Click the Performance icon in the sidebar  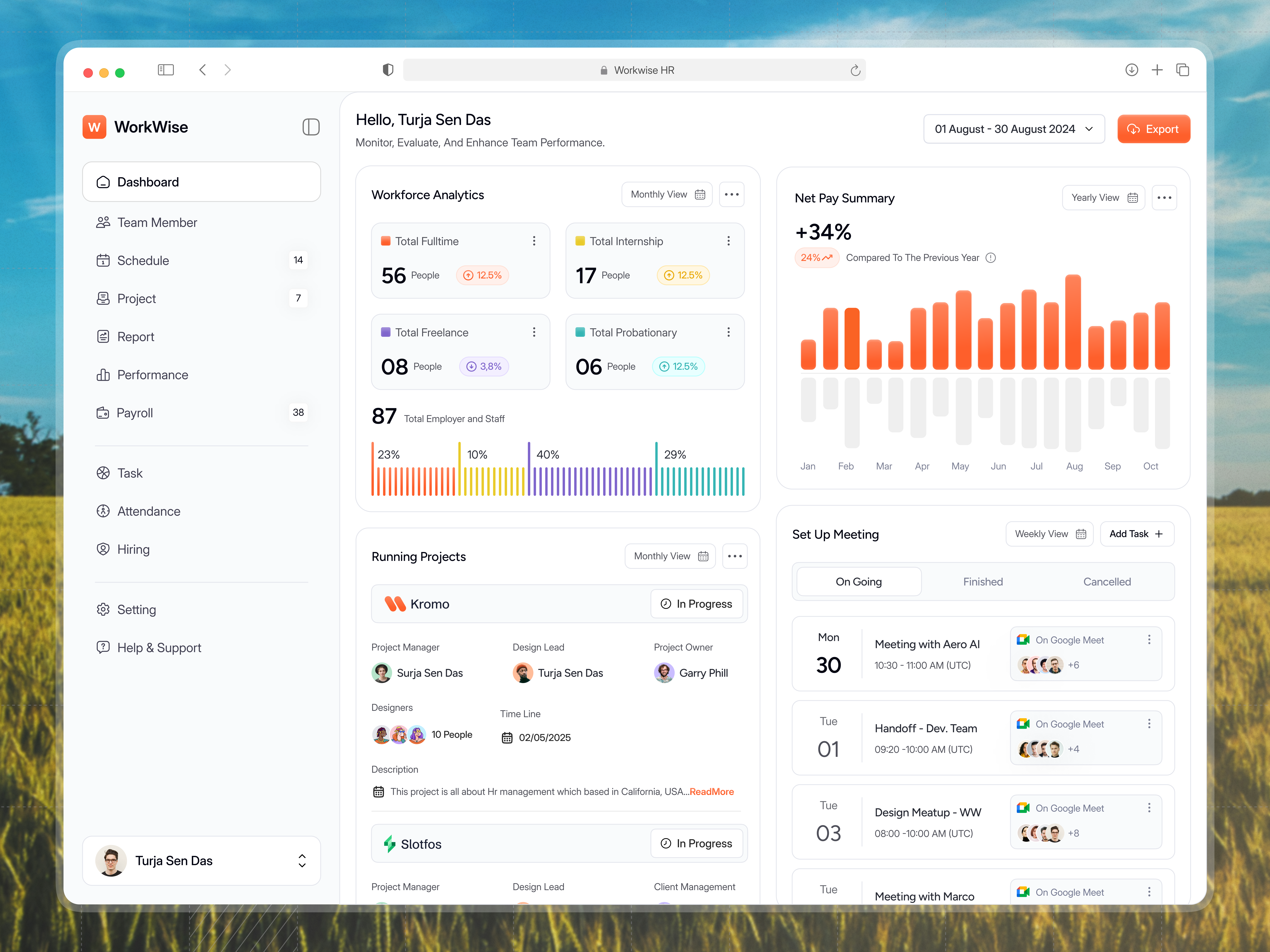click(x=103, y=375)
